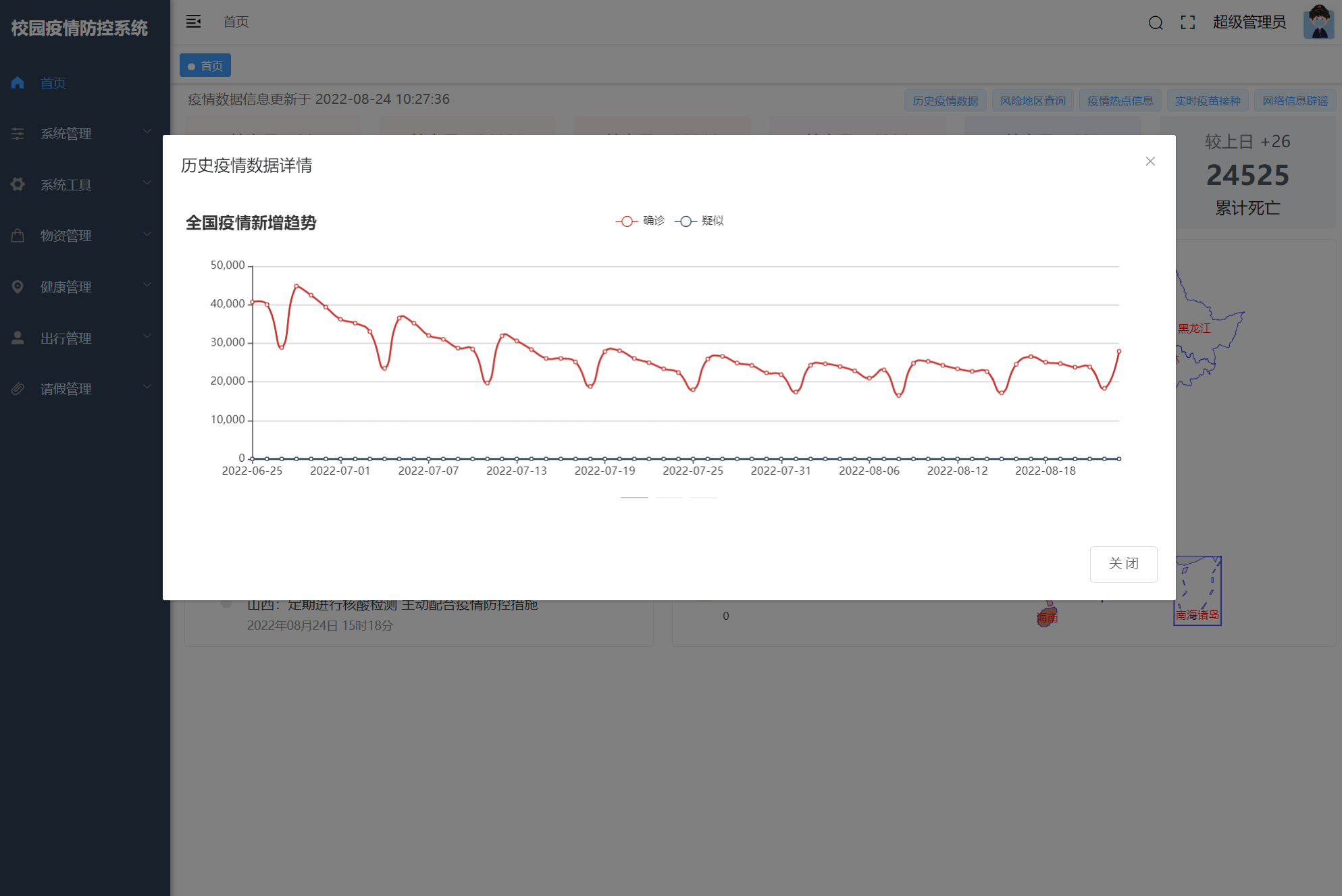The height and width of the screenshot is (896, 1342).
Task: Click the hamburger sidebar collapse icon
Action: tap(194, 22)
